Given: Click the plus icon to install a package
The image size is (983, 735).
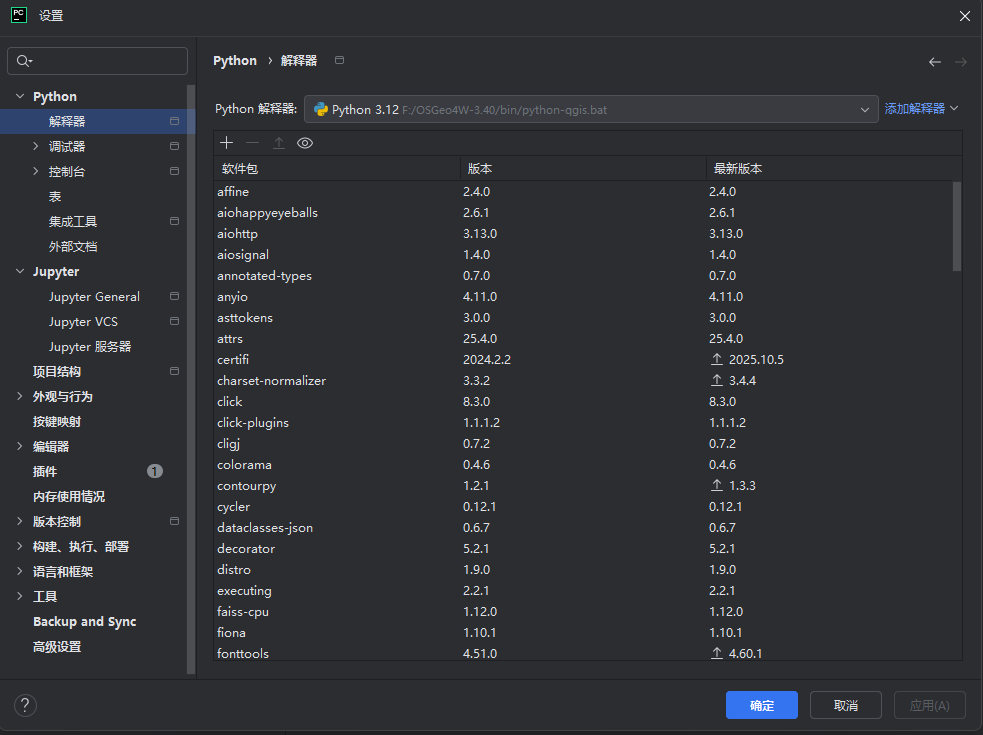Looking at the screenshot, I should click(226, 143).
